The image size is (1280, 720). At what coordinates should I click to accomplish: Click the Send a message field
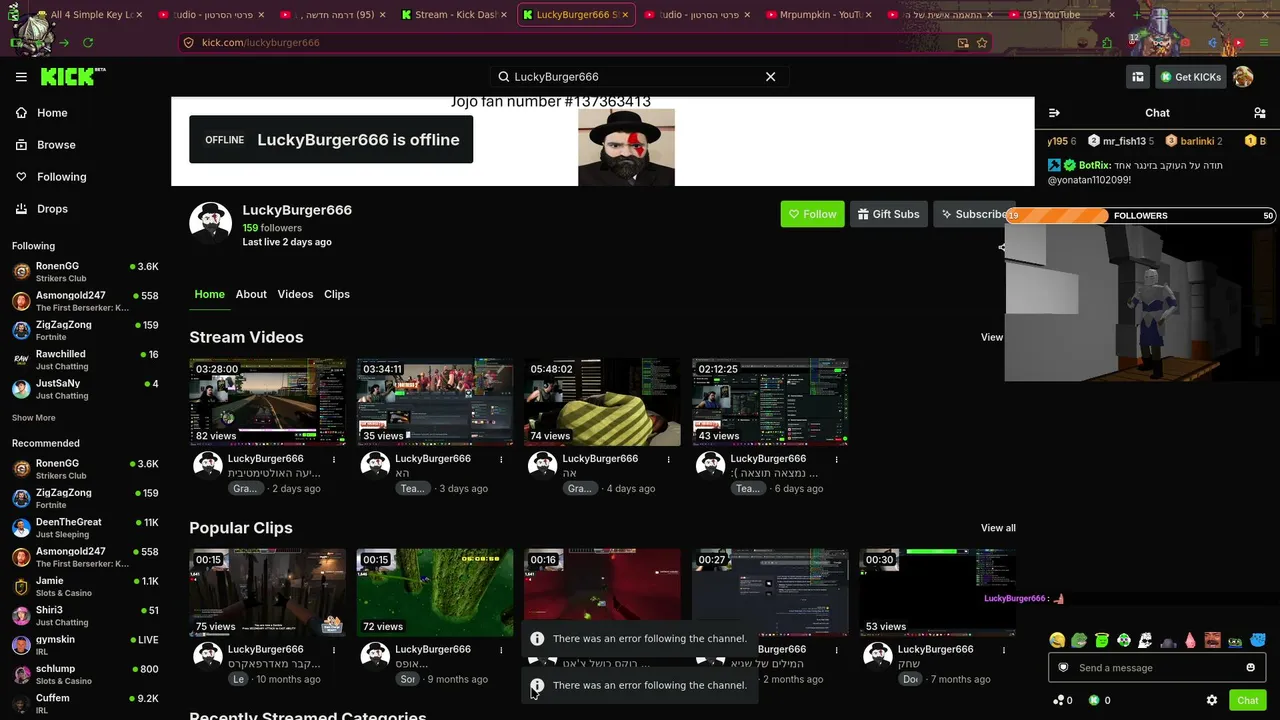[1157, 668]
